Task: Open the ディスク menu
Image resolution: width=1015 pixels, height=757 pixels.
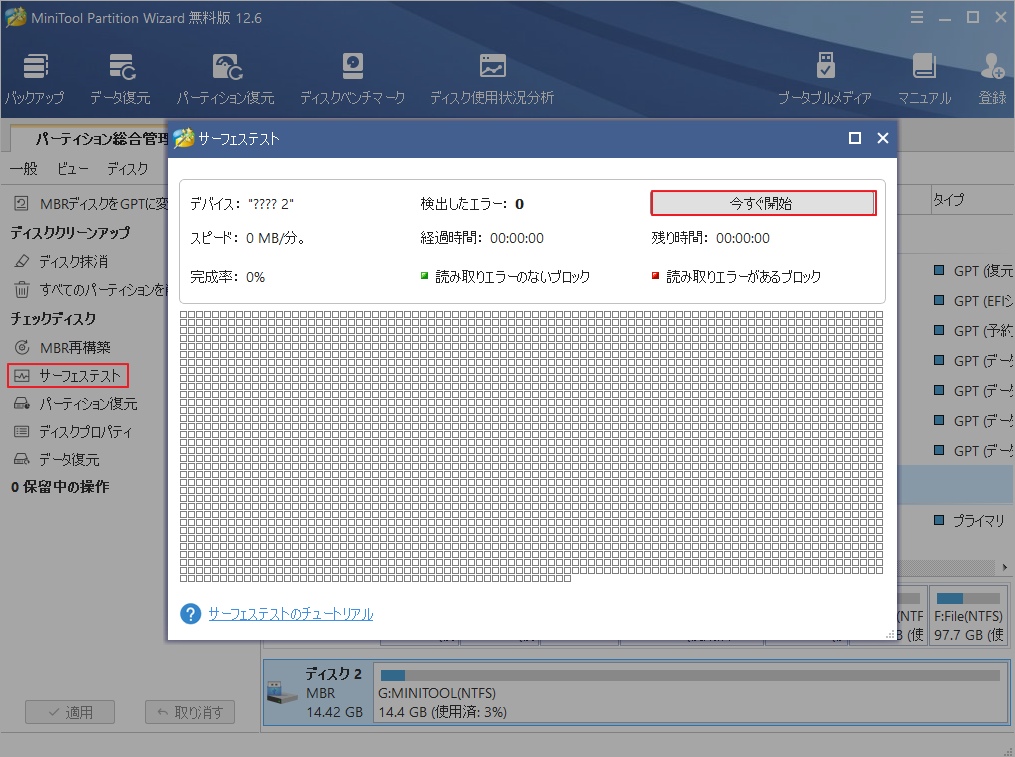Action: pos(126,168)
